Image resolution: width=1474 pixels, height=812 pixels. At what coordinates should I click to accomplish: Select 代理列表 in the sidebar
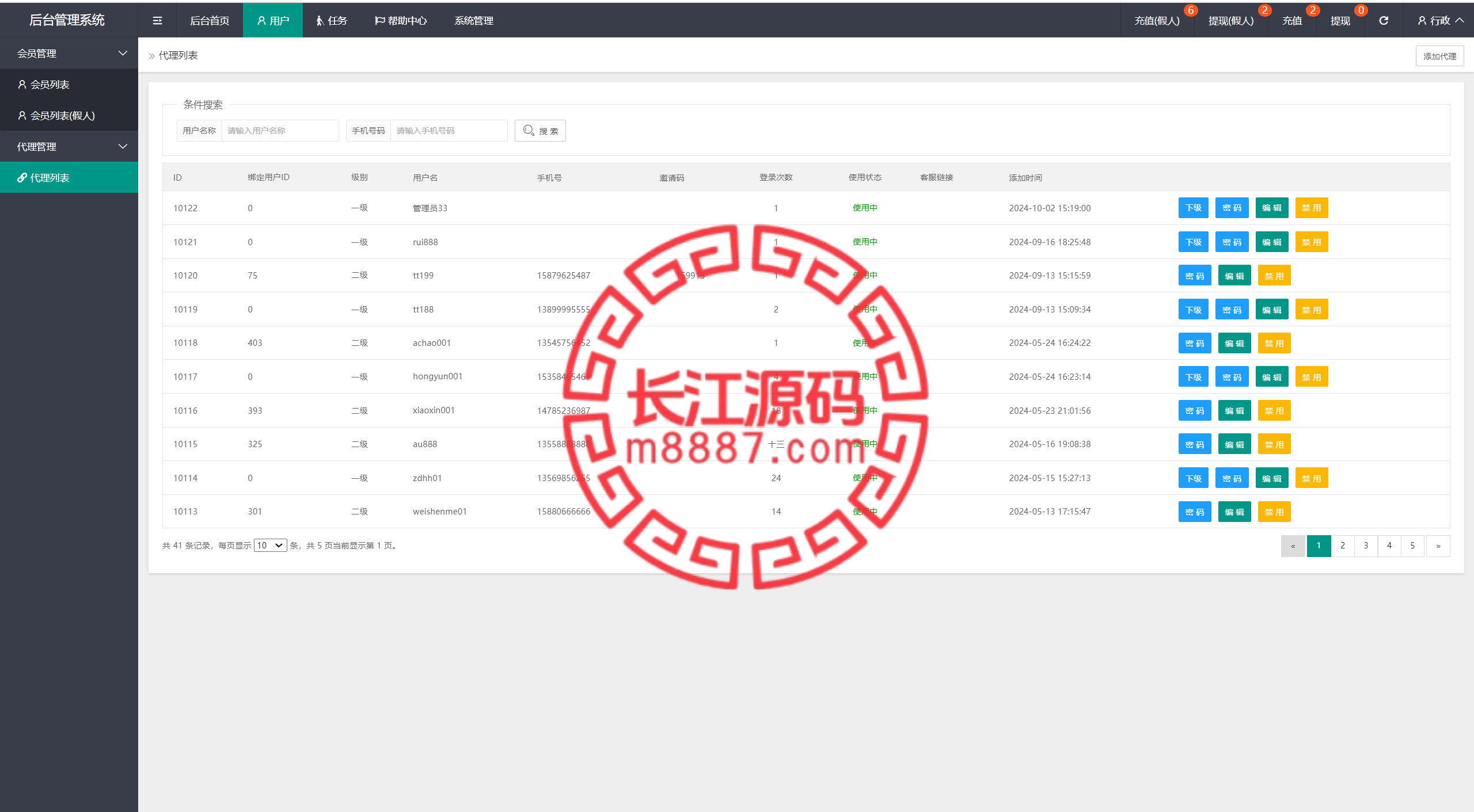tap(69, 177)
